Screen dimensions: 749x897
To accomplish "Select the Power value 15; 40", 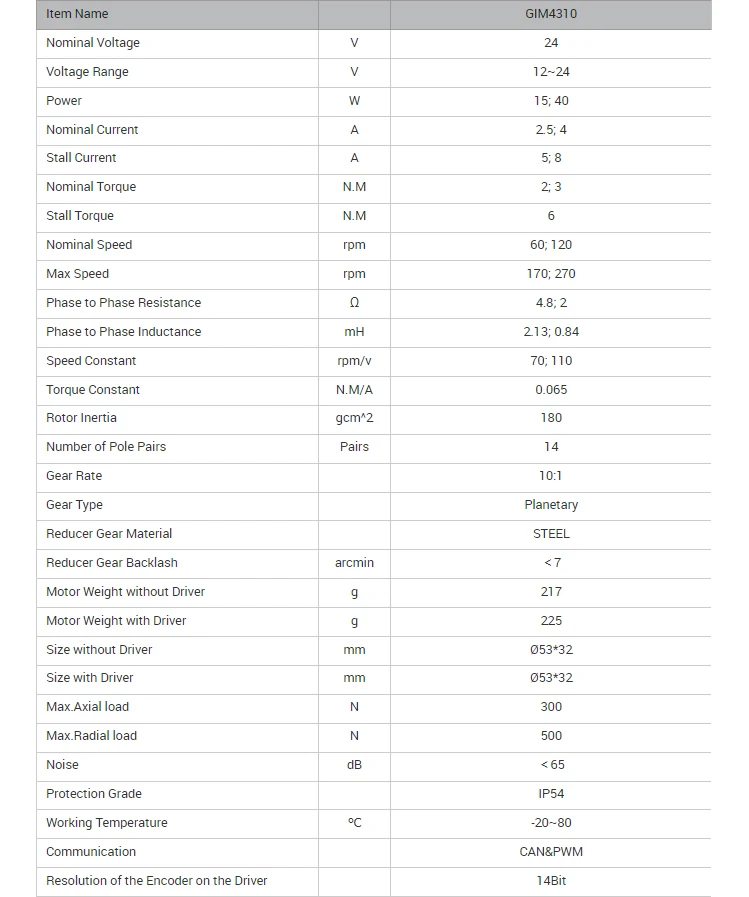I will (551, 101).
